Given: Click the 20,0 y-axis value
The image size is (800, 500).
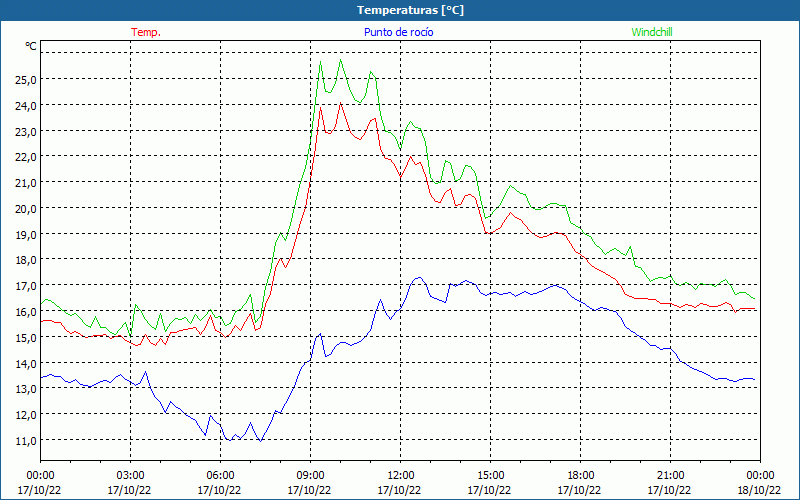Looking at the screenshot, I should 26,209.
